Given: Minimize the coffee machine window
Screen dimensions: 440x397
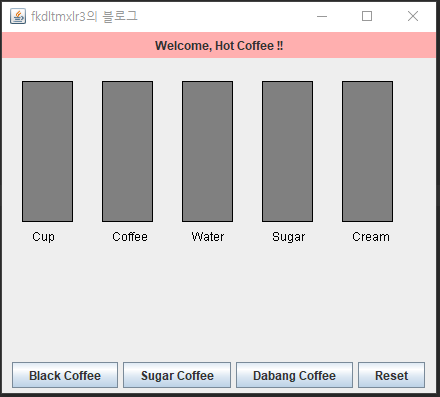Looking at the screenshot, I should tap(322, 16).
